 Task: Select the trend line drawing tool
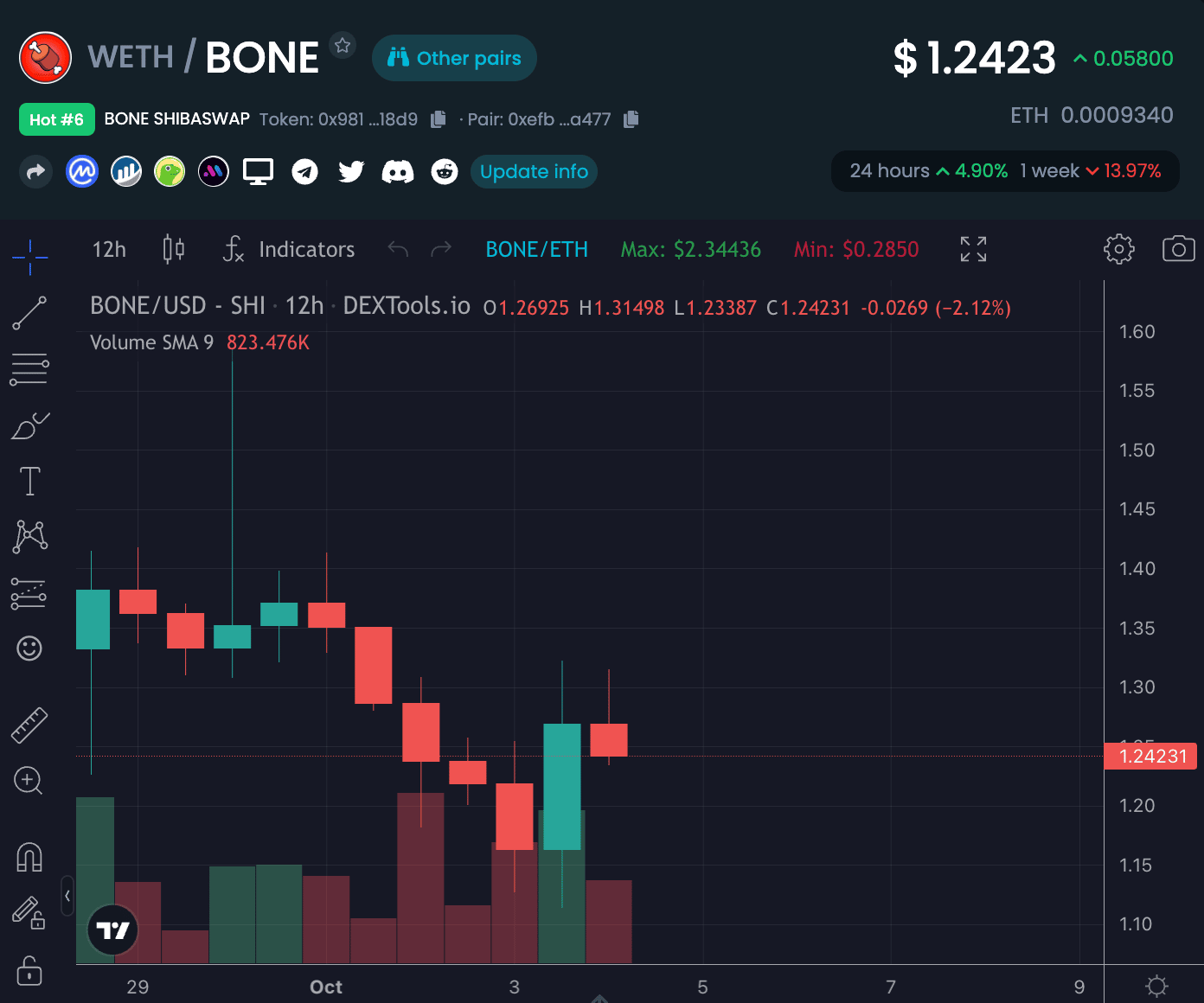[29, 313]
